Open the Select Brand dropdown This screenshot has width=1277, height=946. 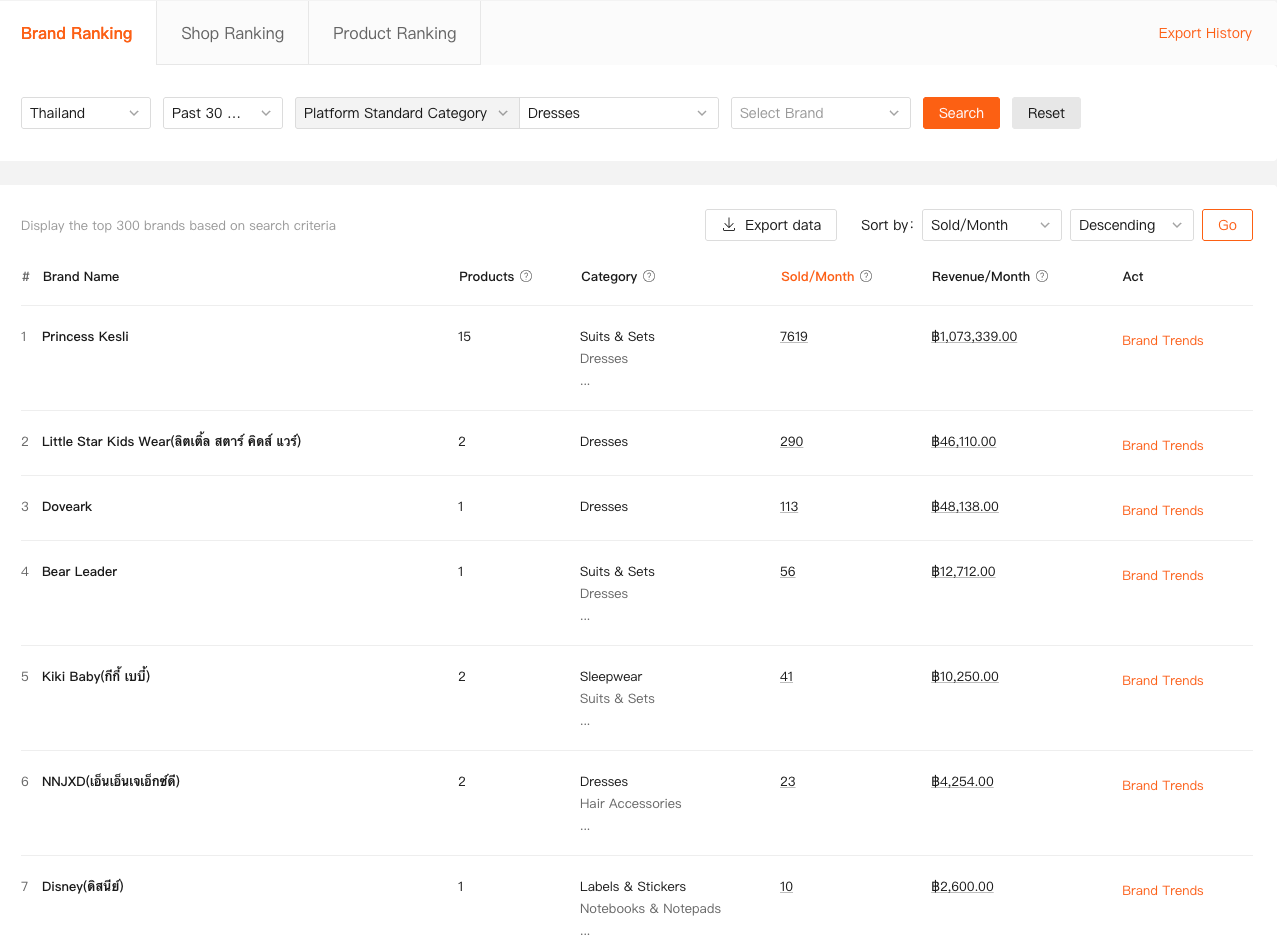[x=820, y=113]
